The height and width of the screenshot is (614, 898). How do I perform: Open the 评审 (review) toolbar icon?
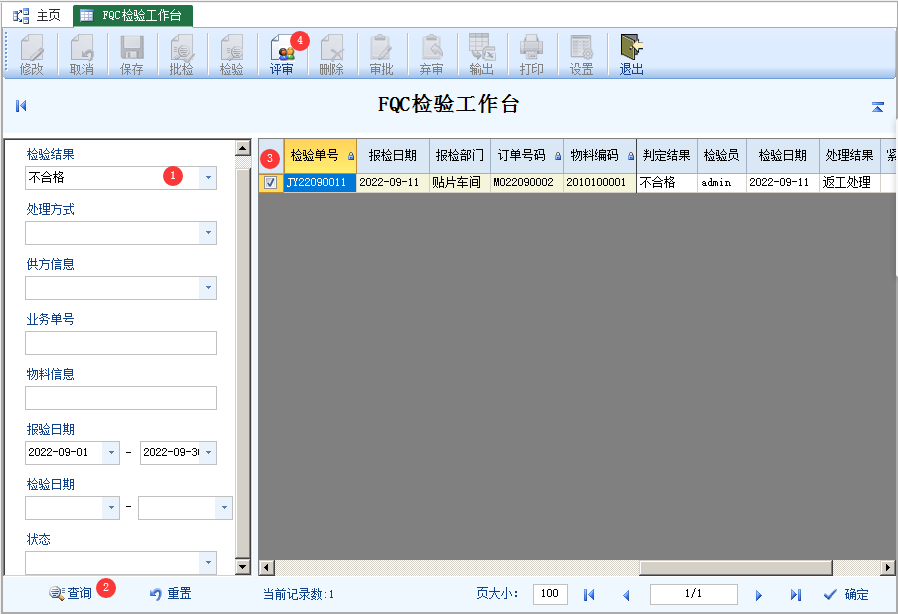pyautogui.click(x=282, y=54)
